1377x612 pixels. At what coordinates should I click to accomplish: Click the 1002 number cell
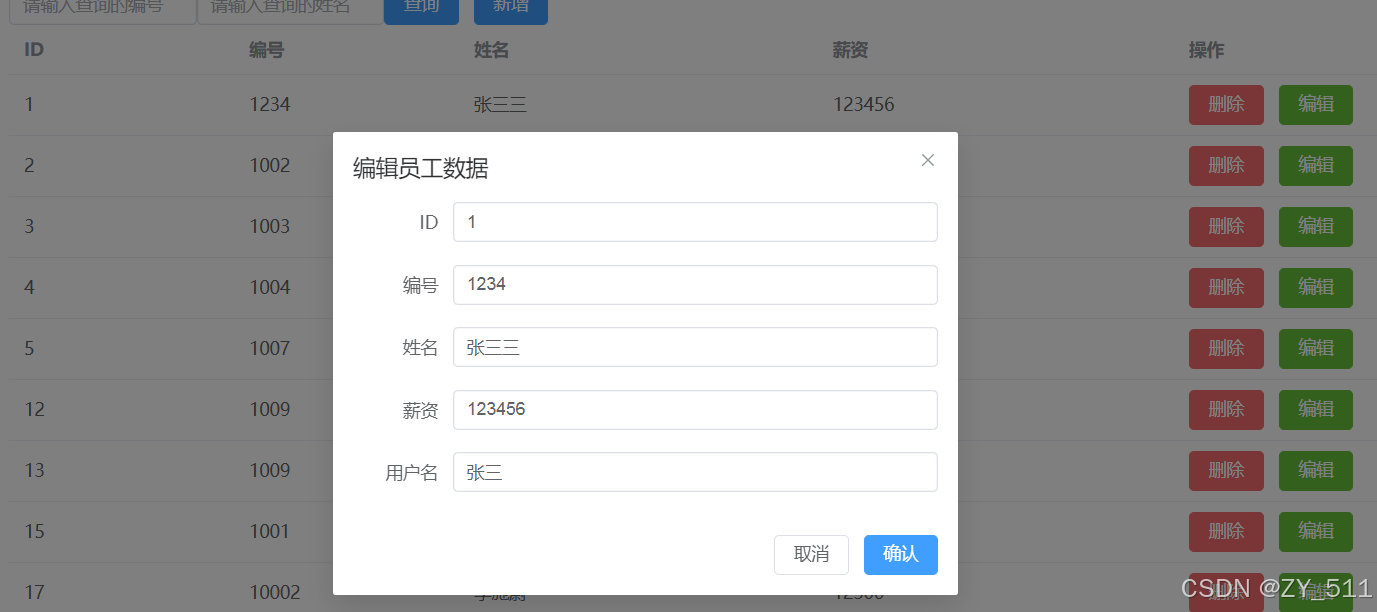[270, 166]
